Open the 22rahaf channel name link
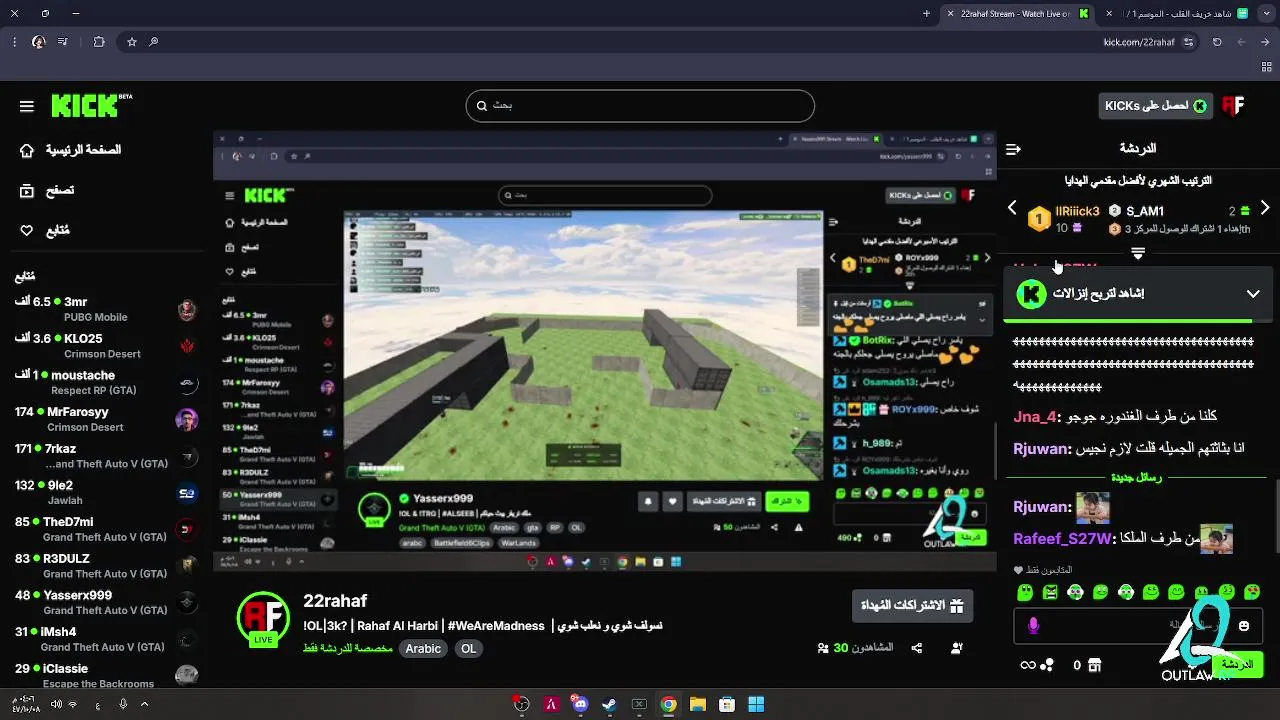This screenshot has width=1280, height=720. 335,601
